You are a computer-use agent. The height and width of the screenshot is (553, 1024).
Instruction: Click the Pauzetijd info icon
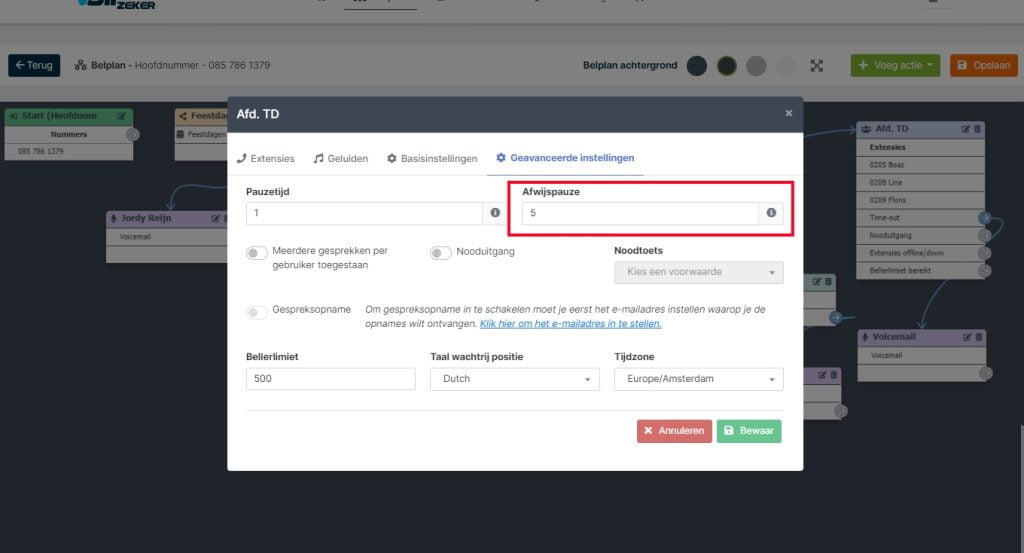[x=495, y=213]
